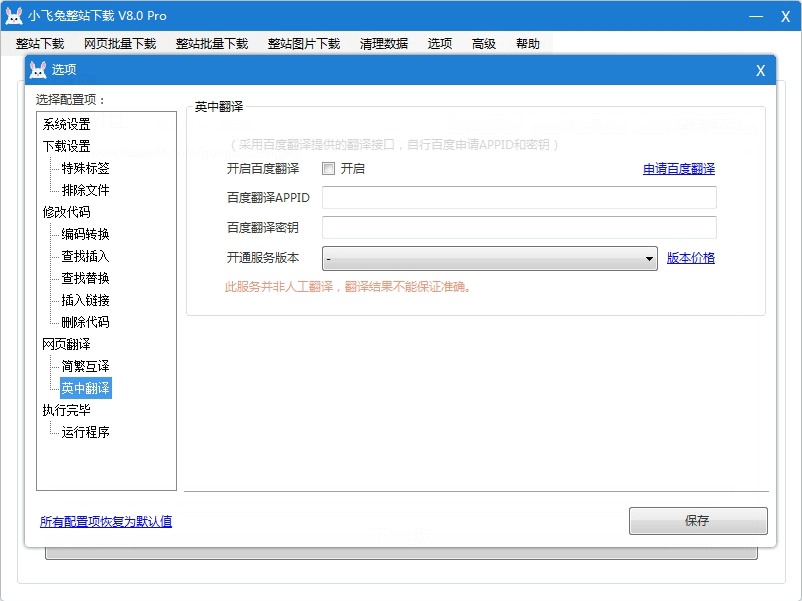Click the 百度翻译APPID input field
The image size is (802, 601).
tap(519, 198)
